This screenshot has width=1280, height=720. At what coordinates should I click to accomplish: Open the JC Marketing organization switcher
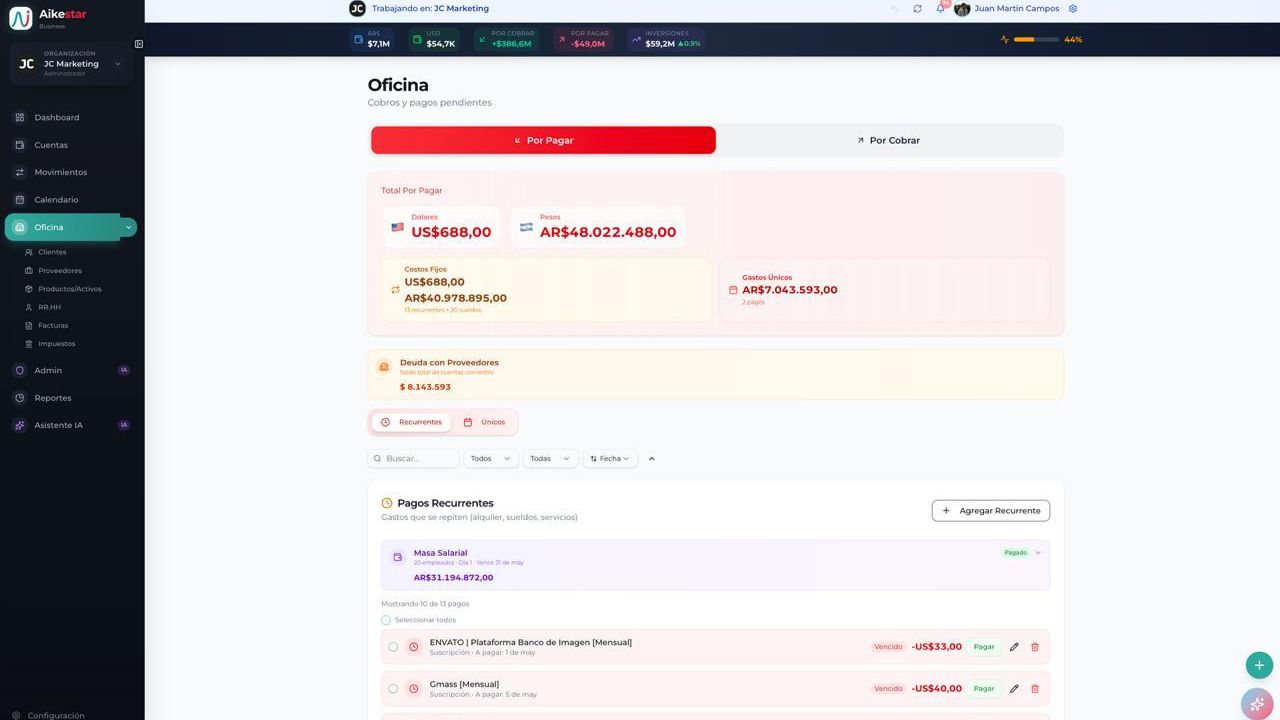tap(72, 64)
